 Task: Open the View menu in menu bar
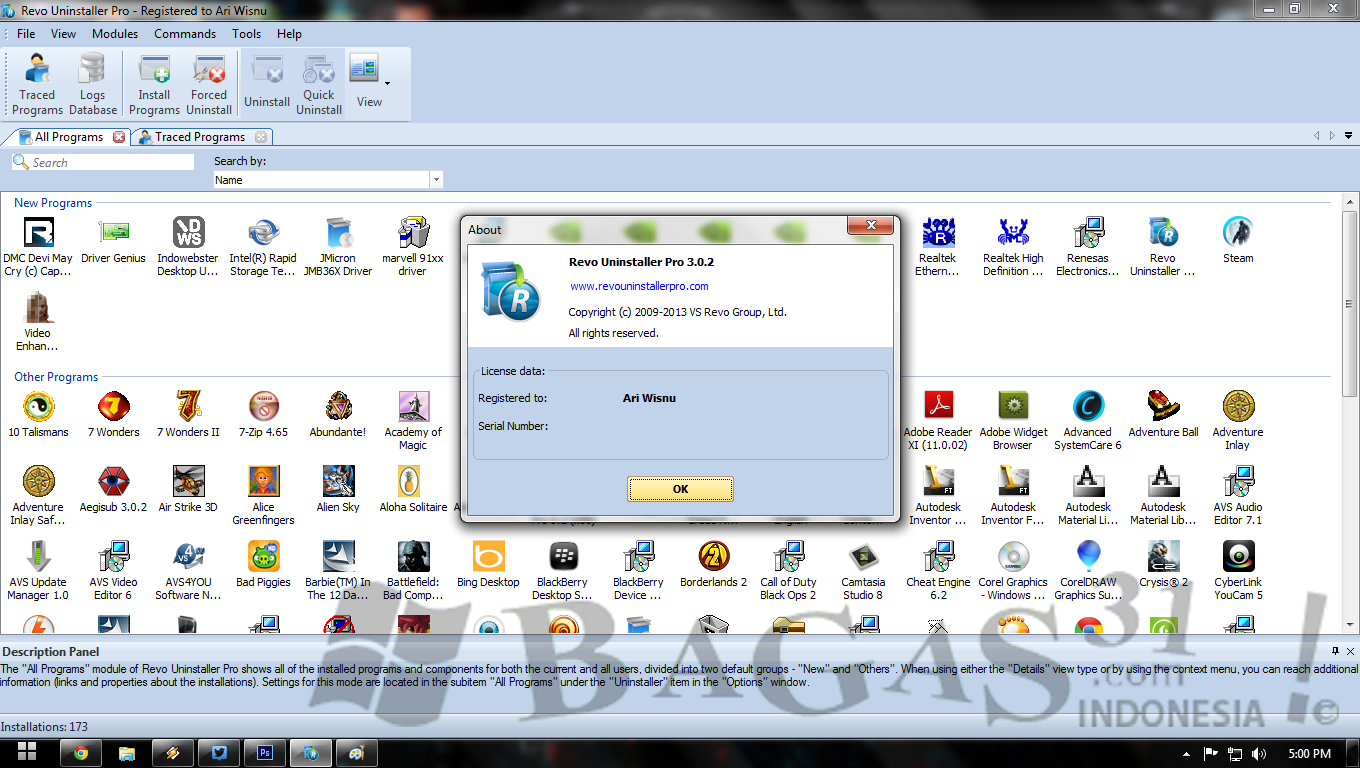(63, 33)
